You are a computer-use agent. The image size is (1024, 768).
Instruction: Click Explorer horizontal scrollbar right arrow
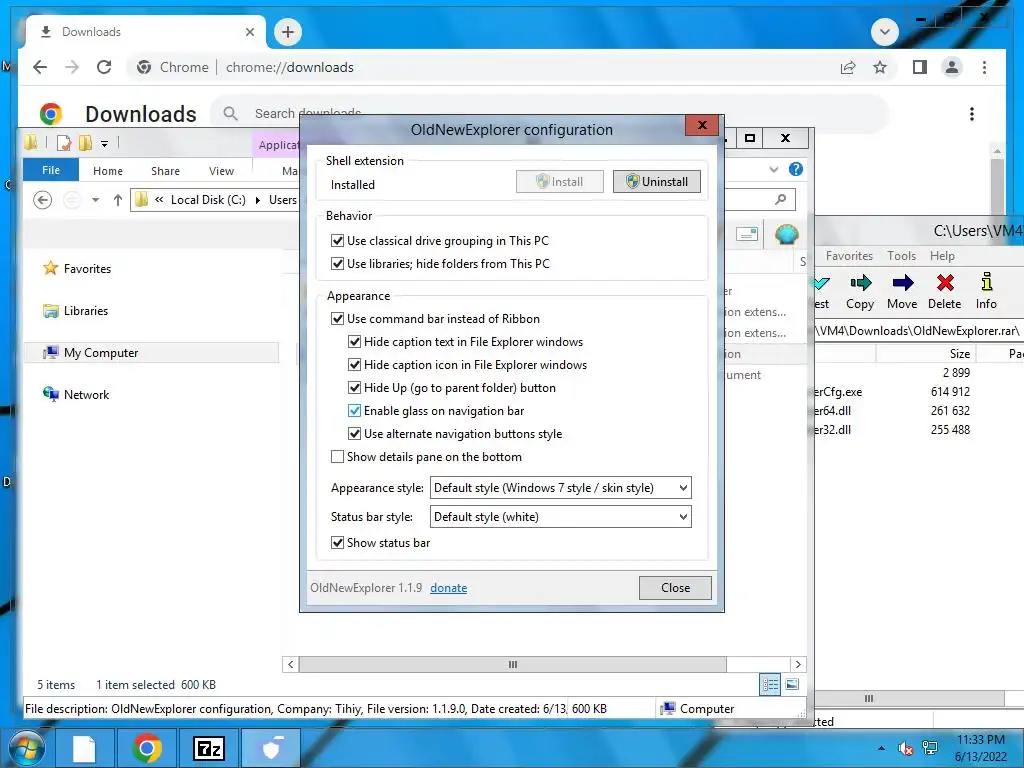798,664
